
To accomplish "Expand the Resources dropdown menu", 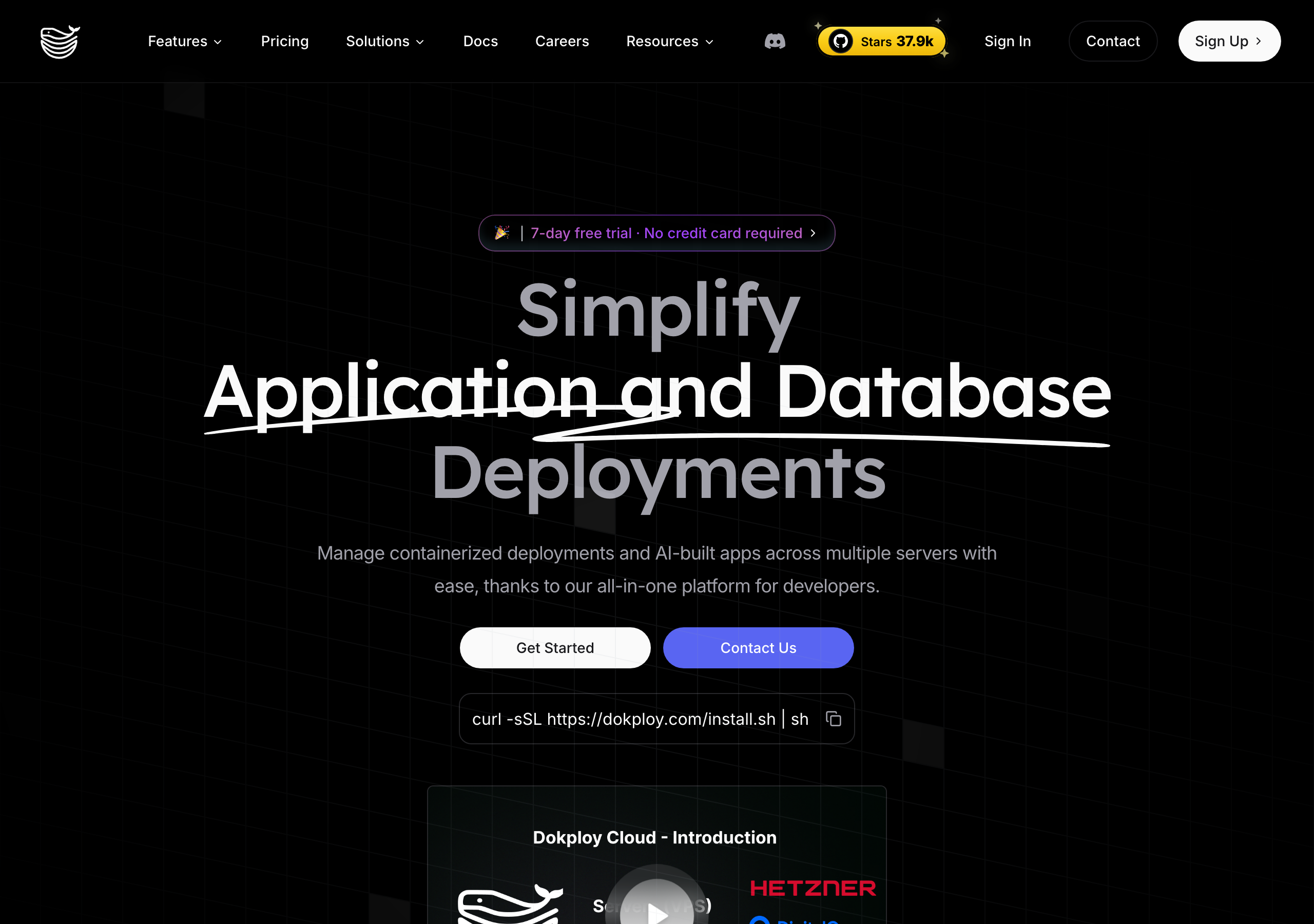I will click(x=670, y=41).
